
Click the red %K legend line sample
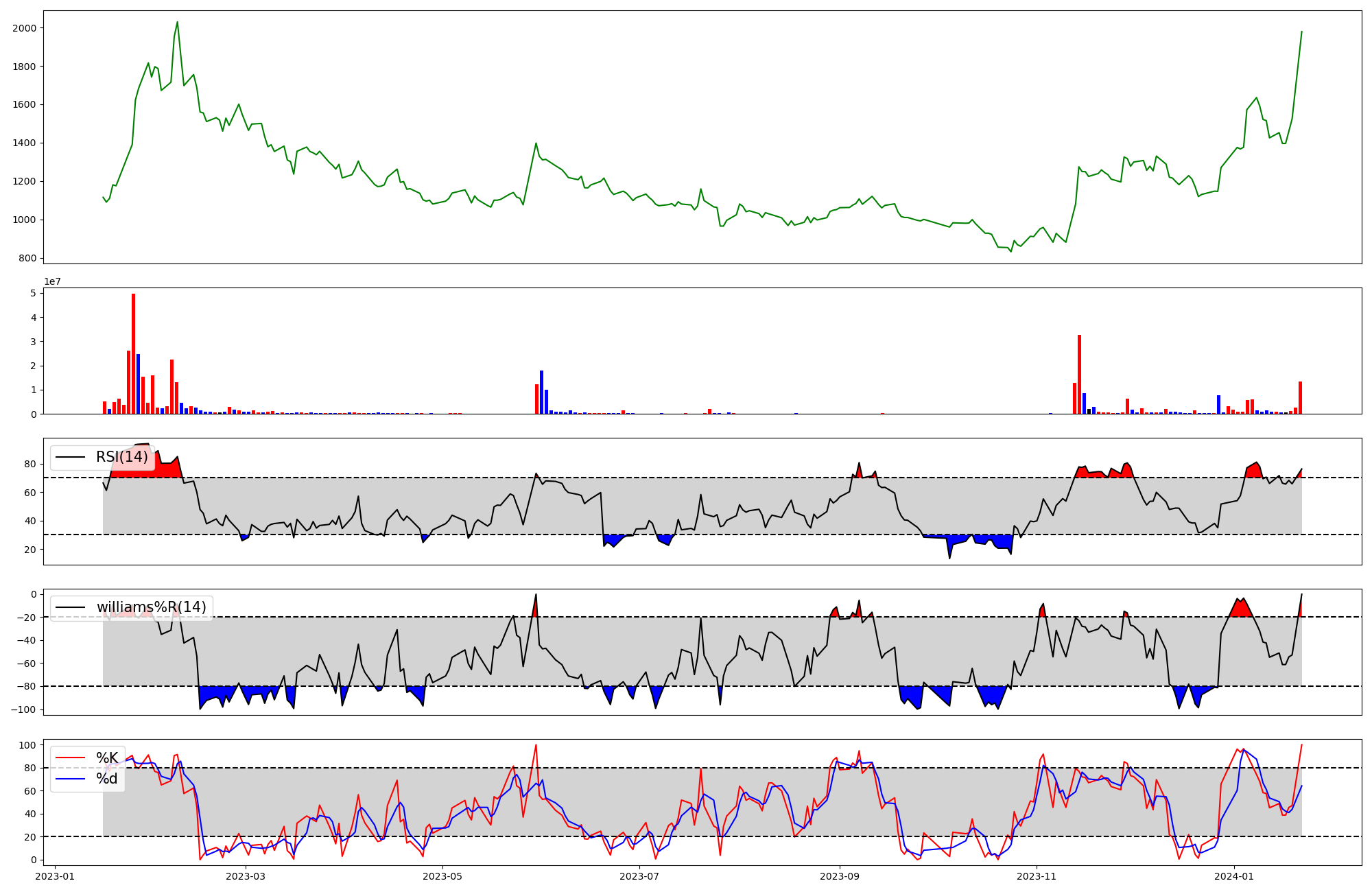point(70,758)
